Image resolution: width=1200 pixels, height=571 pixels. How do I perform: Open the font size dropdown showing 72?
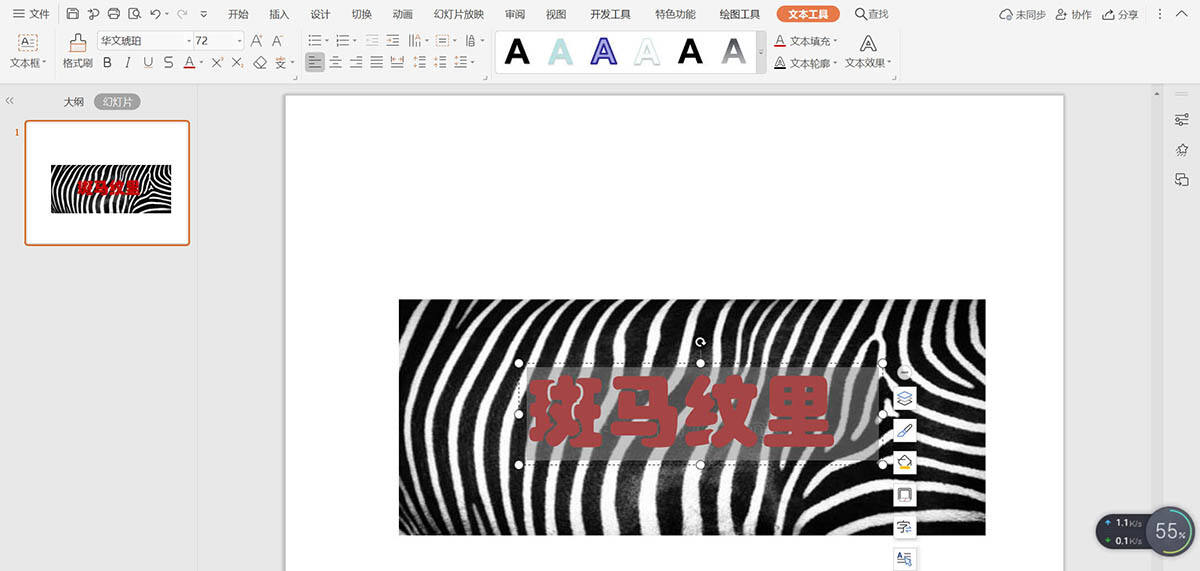tap(239, 41)
